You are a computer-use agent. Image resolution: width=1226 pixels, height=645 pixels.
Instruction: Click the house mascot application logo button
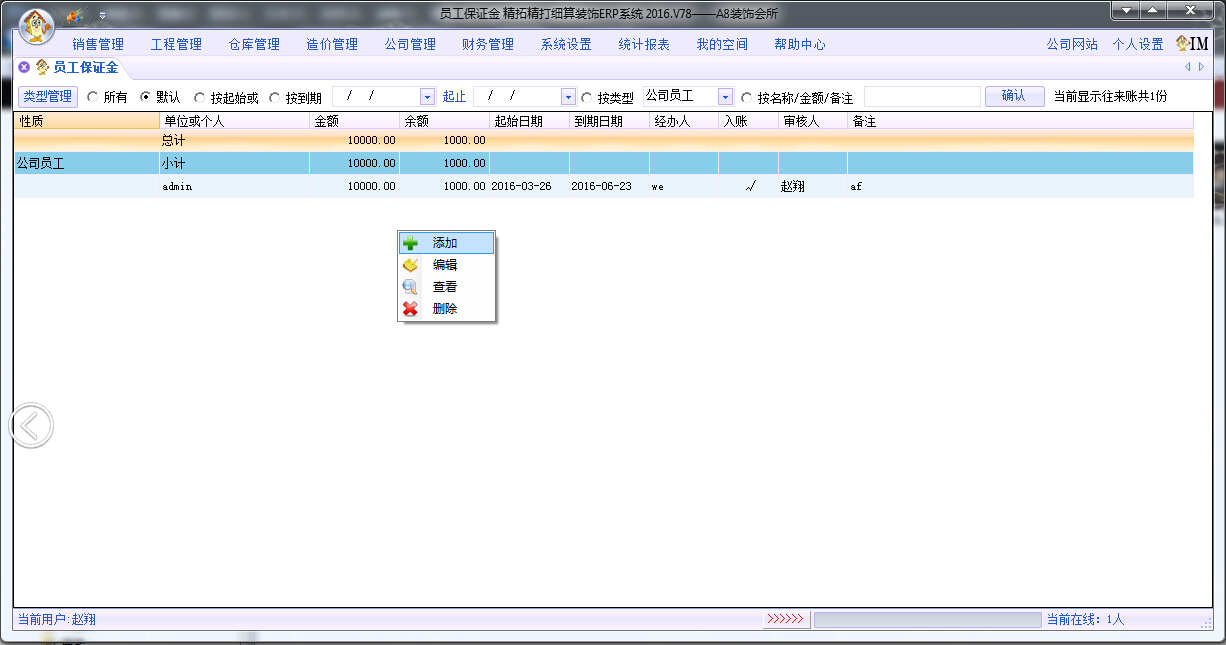(x=37, y=27)
